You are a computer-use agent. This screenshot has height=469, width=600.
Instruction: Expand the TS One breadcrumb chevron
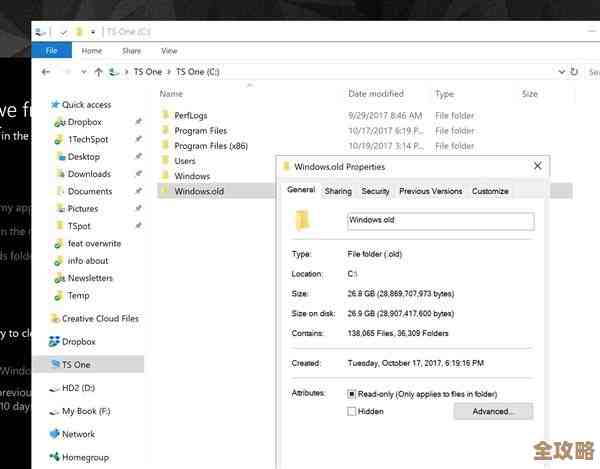coord(169,72)
